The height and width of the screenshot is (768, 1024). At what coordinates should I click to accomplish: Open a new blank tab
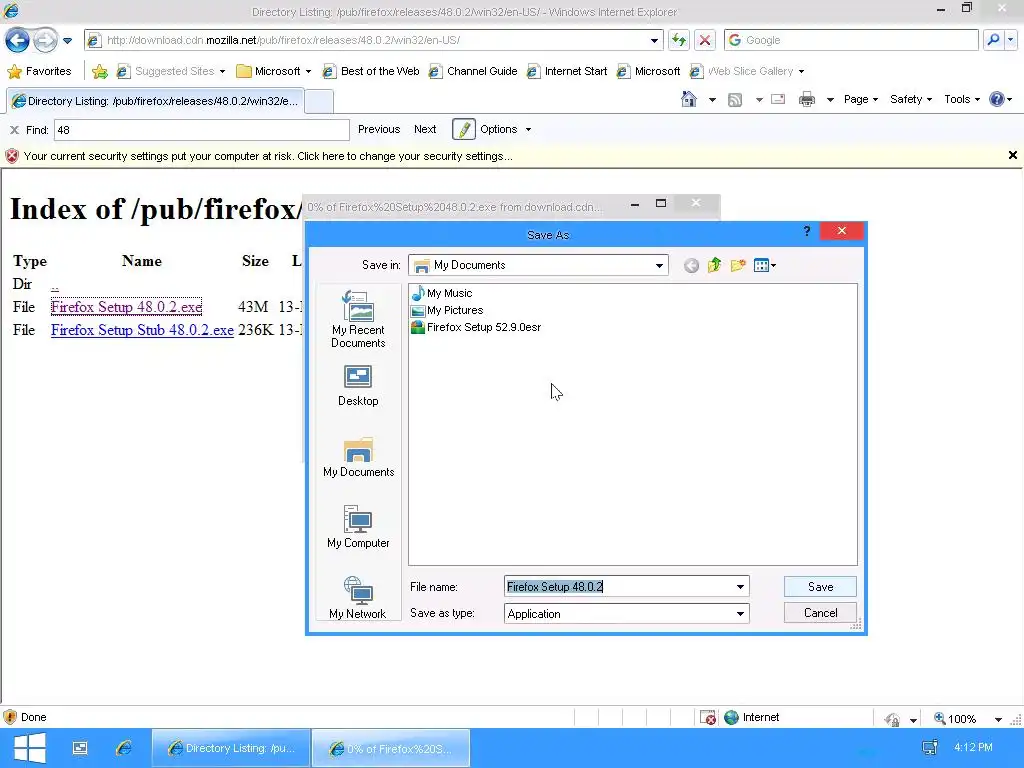[x=319, y=102]
